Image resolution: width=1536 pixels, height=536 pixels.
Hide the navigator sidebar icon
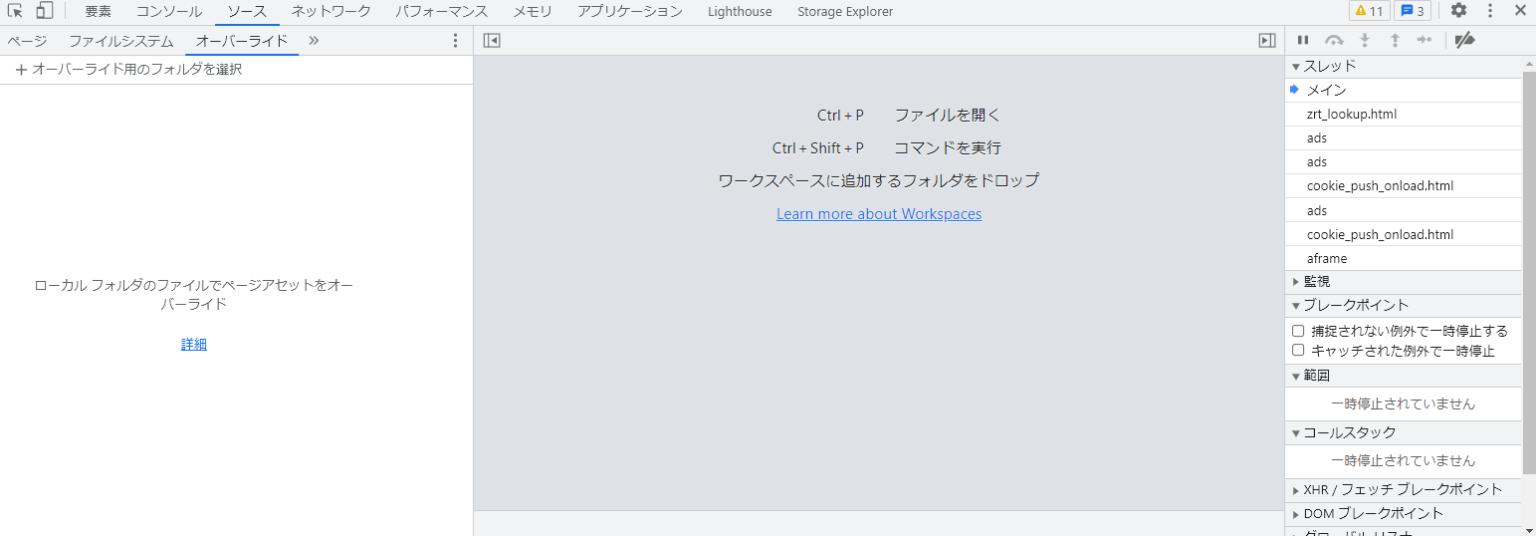[491, 40]
